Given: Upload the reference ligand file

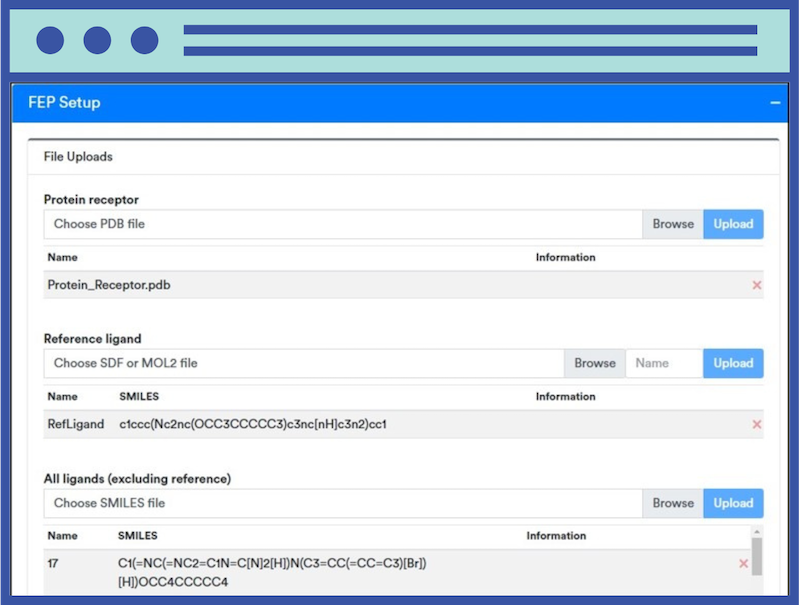Looking at the screenshot, I should click(x=733, y=363).
